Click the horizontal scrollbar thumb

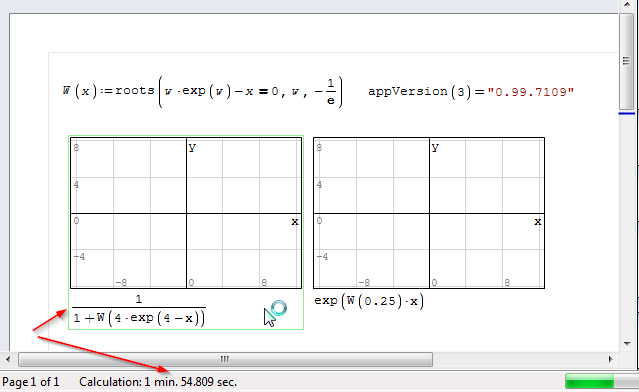point(225,359)
